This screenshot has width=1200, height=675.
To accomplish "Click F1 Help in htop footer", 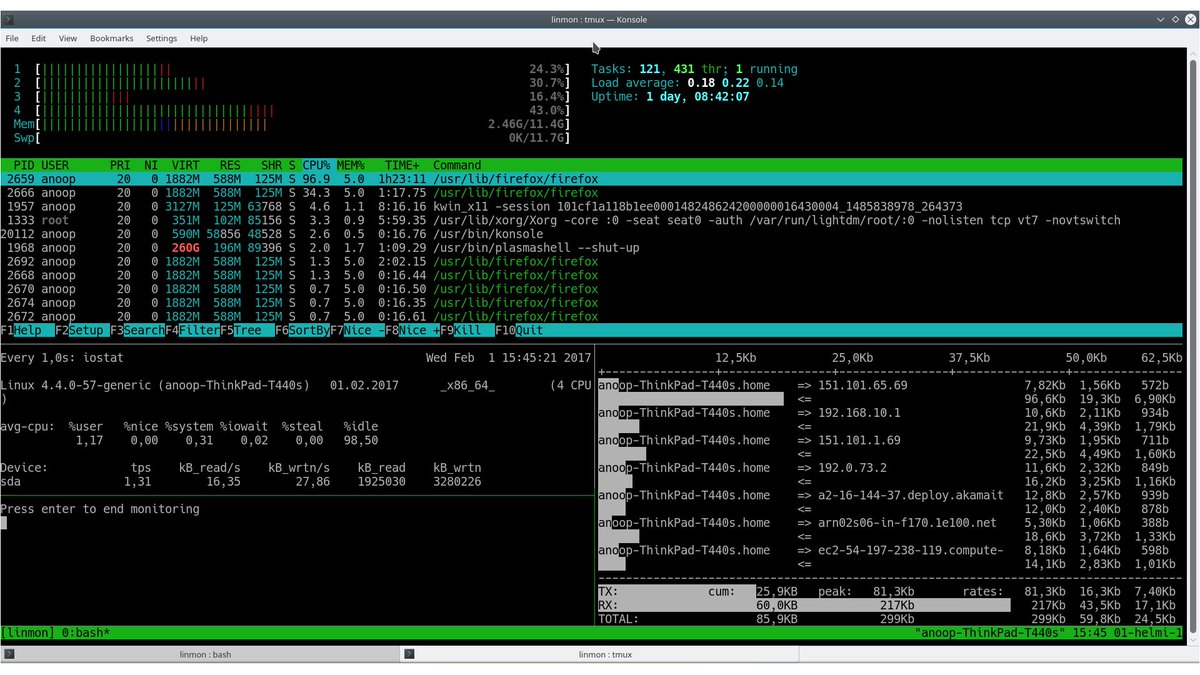I will [21, 331].
